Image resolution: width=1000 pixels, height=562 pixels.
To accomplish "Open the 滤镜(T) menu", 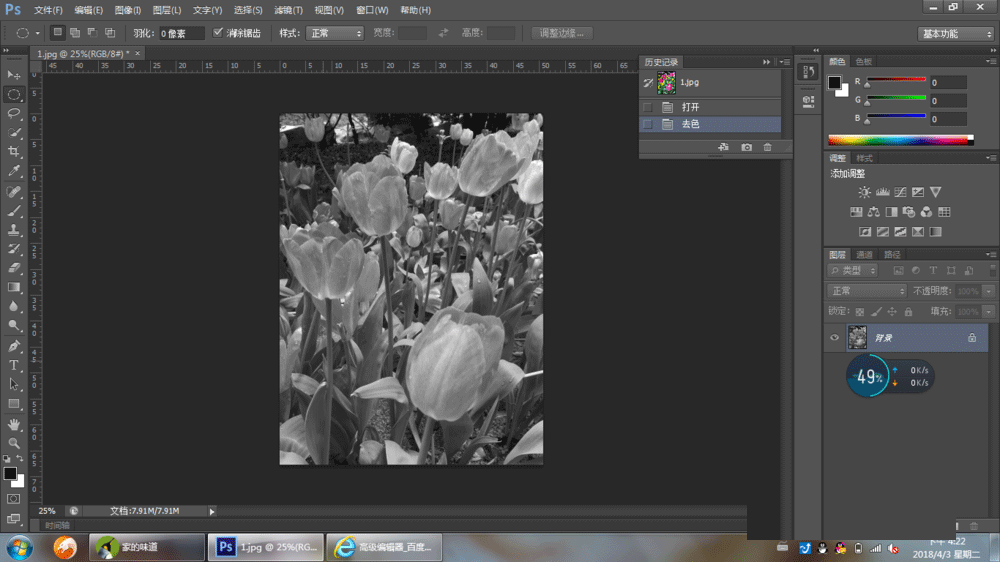I will [290, 10].
